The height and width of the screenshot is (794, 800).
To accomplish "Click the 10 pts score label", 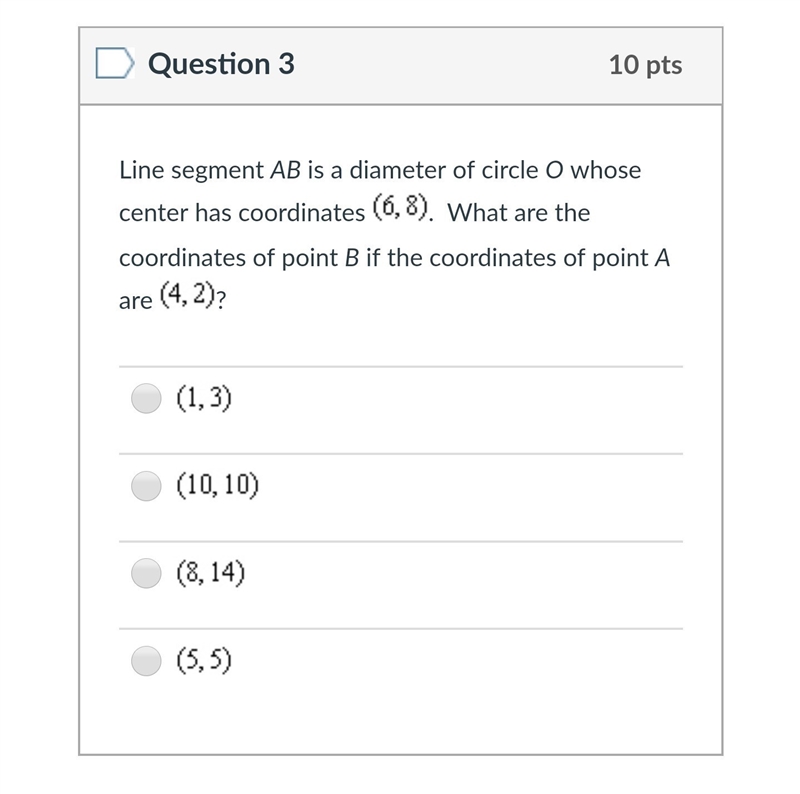I will click(645, 65).
